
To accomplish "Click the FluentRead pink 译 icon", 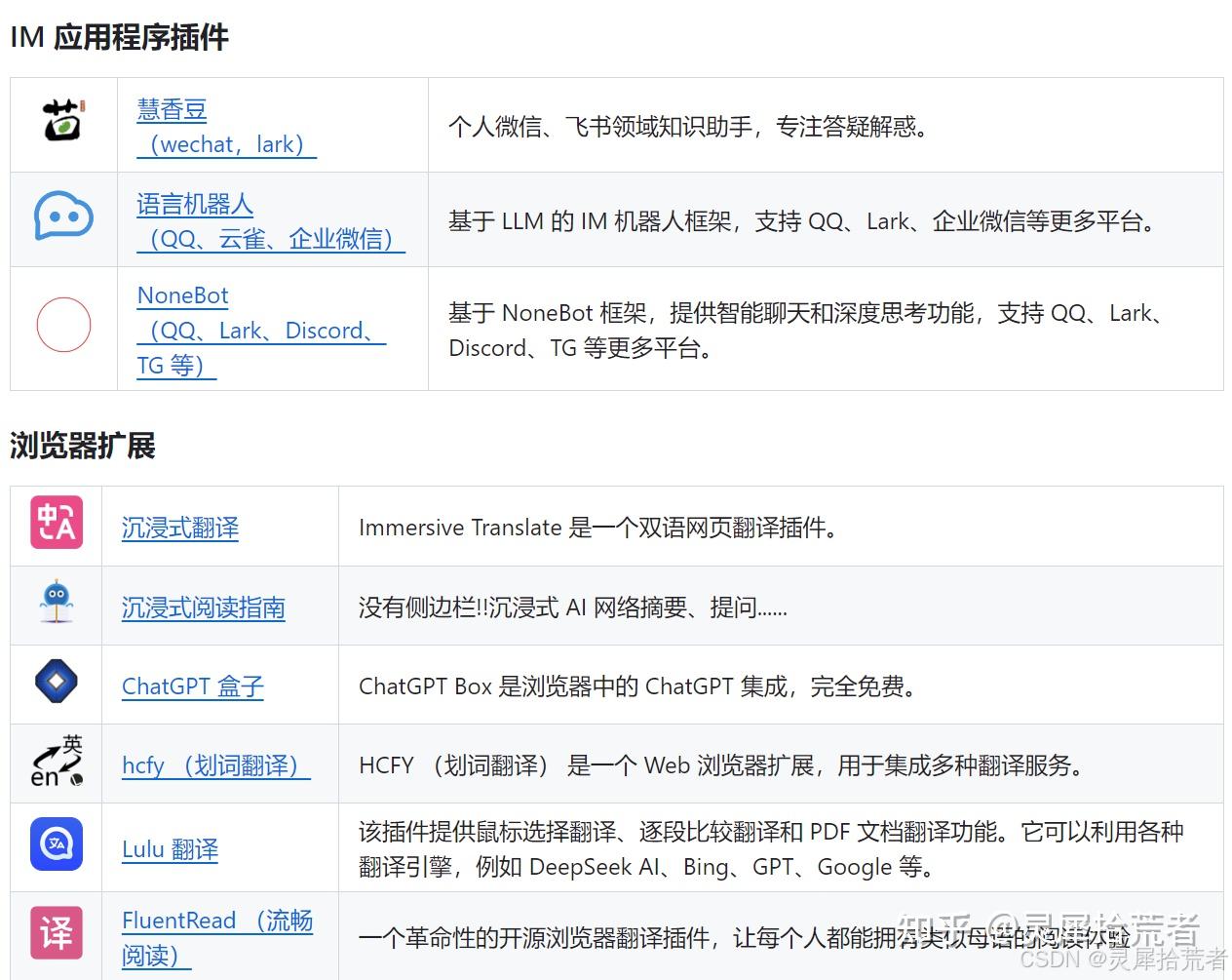I will (57, 933).
